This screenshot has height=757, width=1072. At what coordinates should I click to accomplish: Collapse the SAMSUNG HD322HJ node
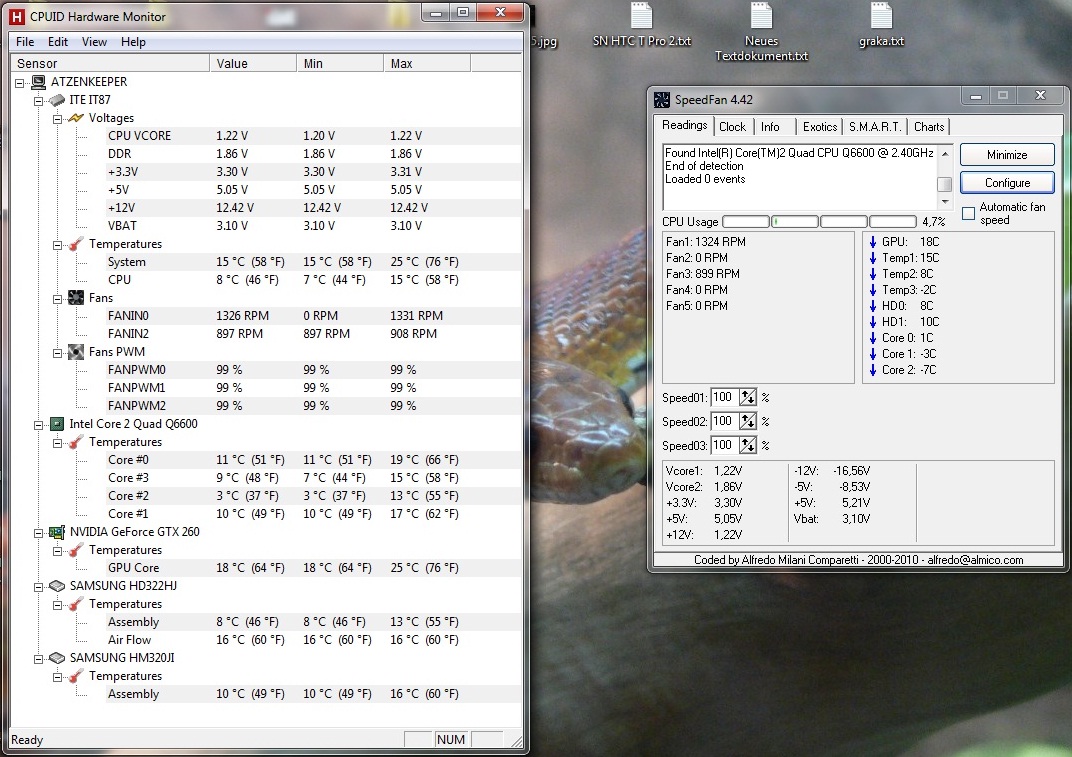pos(39,587)
